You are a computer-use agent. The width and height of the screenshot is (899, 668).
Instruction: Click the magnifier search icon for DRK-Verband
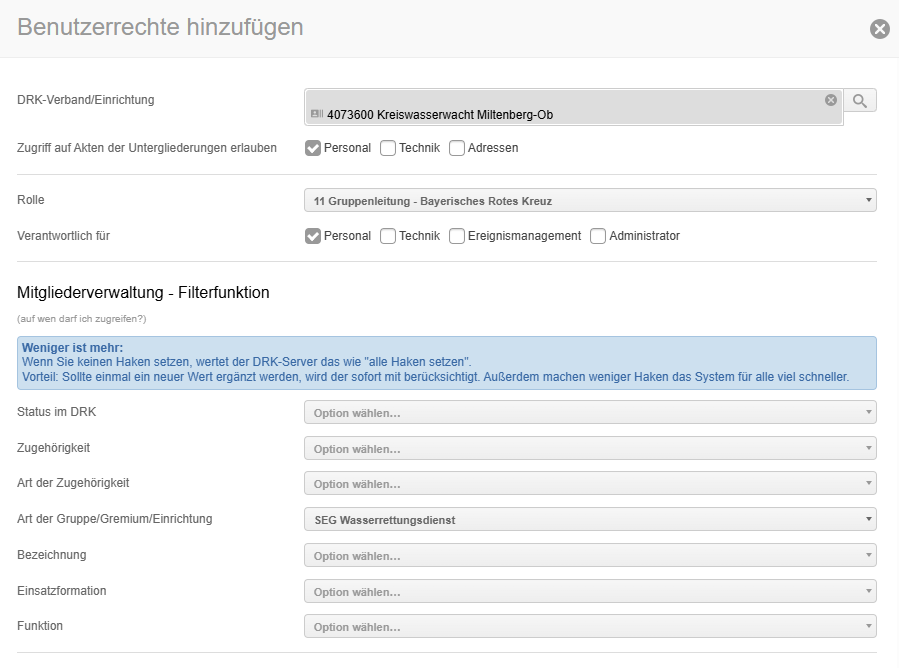pos(860,100)
